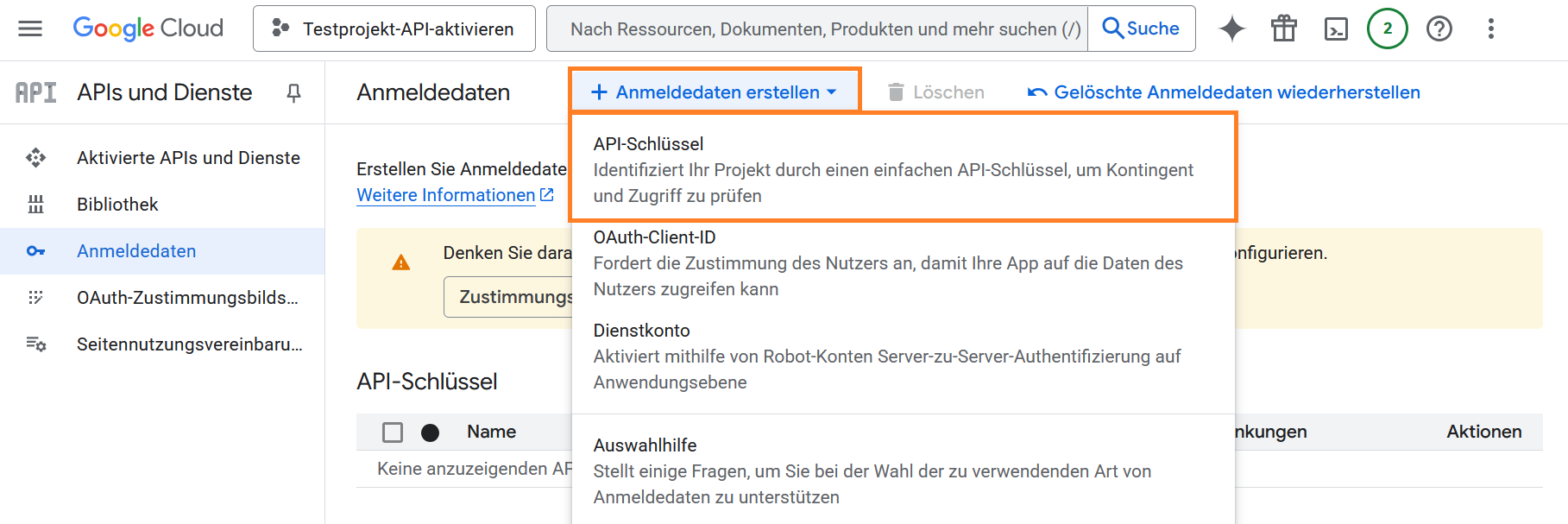Open Gemini AI assistant sparkle icon
This screenshot has width=1568, height=524.
tap(1231, 28)
